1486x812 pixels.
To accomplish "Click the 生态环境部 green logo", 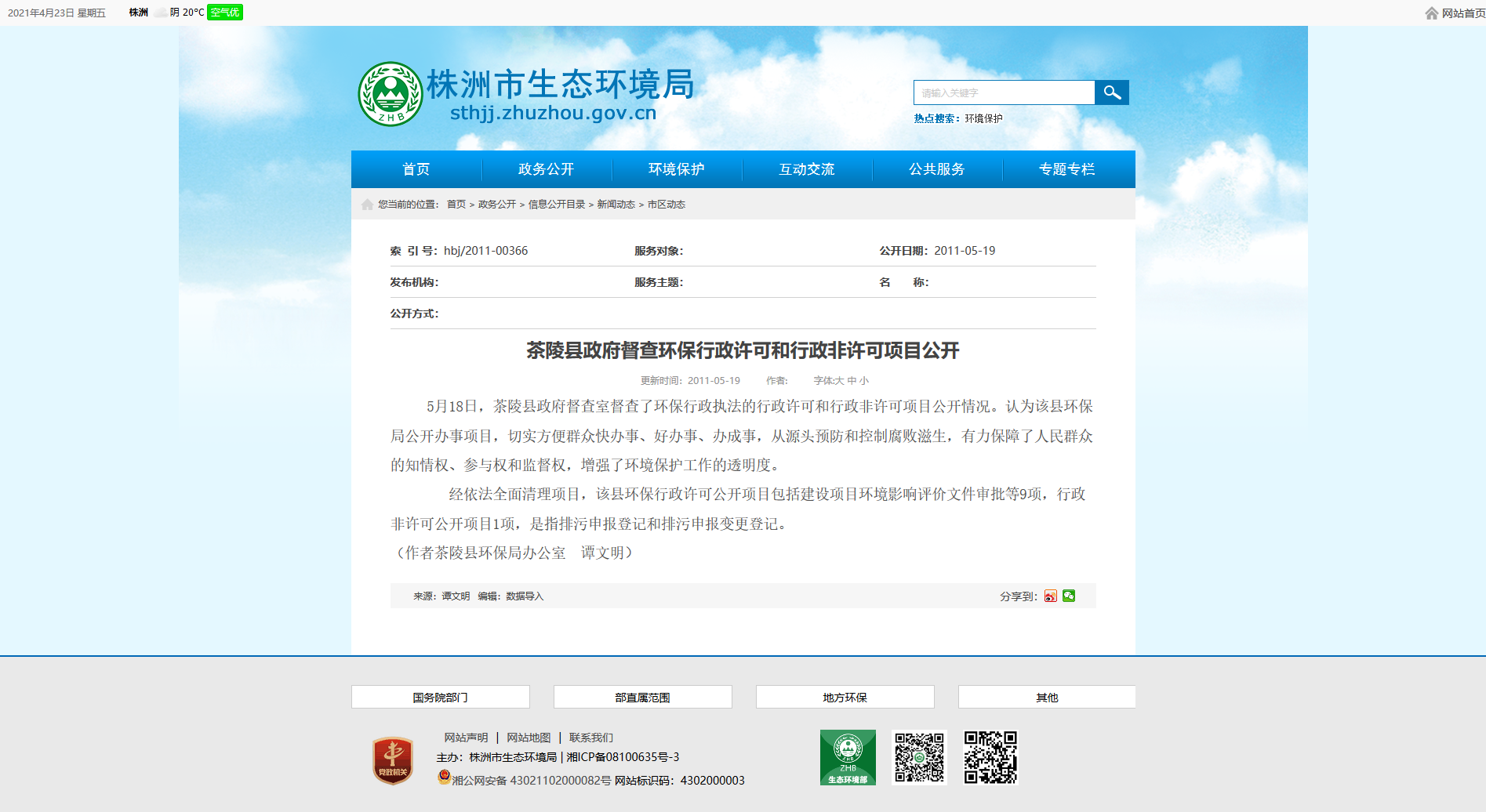I will [848, 757].
